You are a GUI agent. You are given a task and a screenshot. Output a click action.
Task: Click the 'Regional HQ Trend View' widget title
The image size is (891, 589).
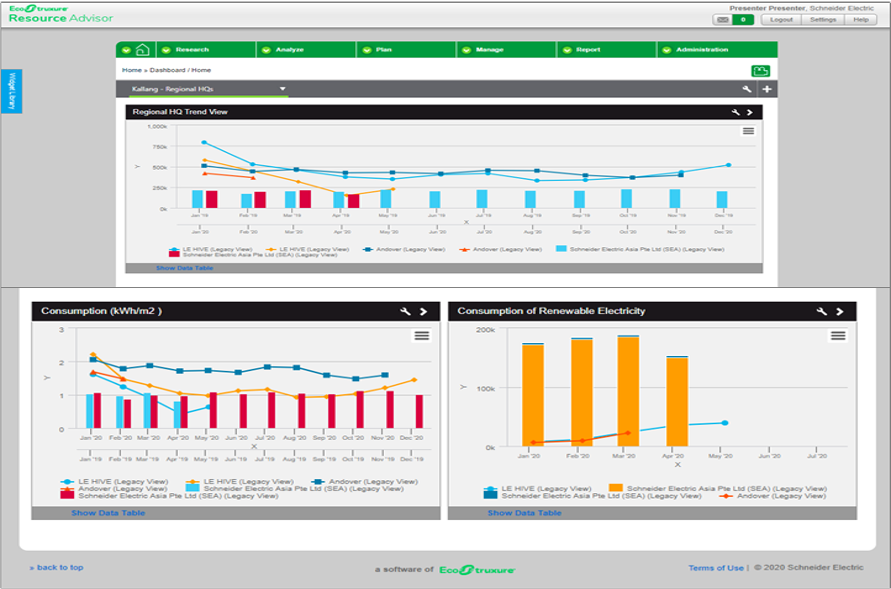180,112
